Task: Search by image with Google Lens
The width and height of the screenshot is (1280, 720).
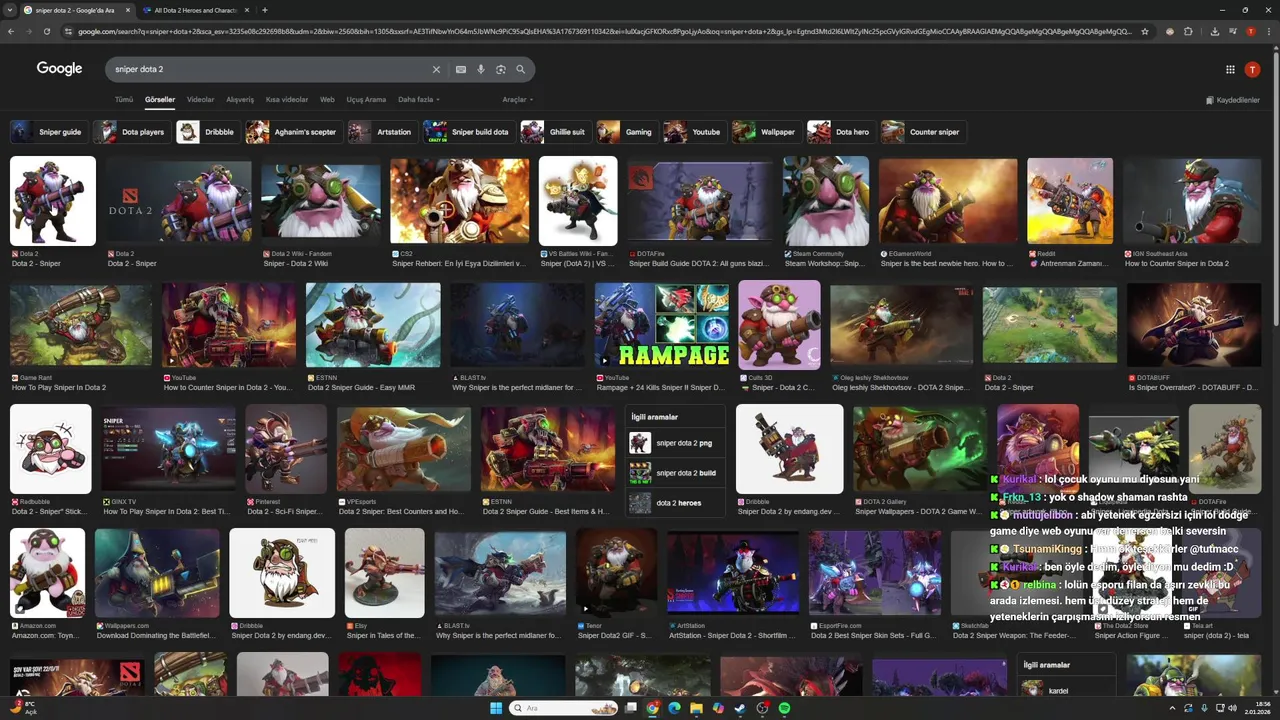Action: point(501,69)
